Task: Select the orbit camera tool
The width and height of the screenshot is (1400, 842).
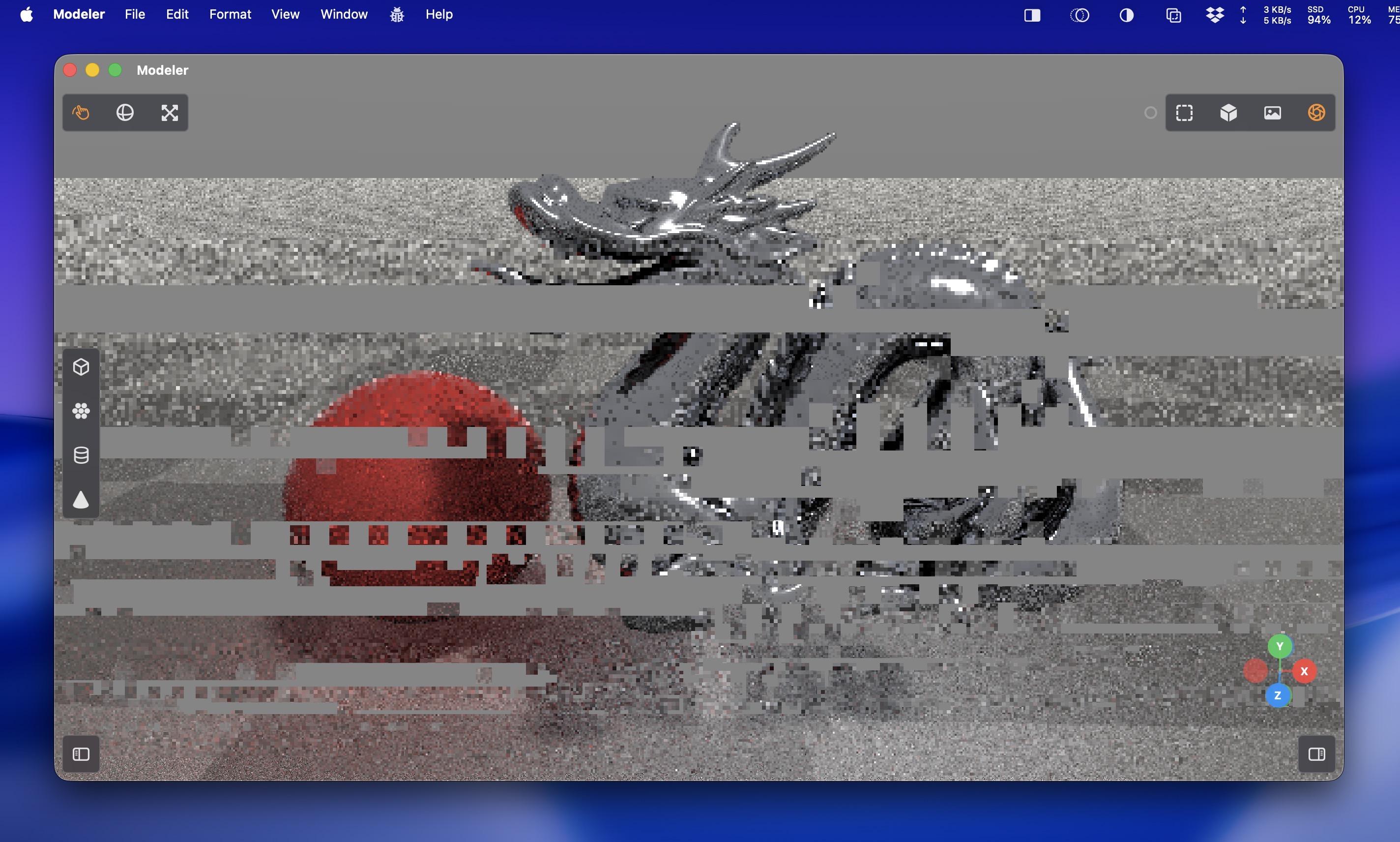Action: pos(125,112)
